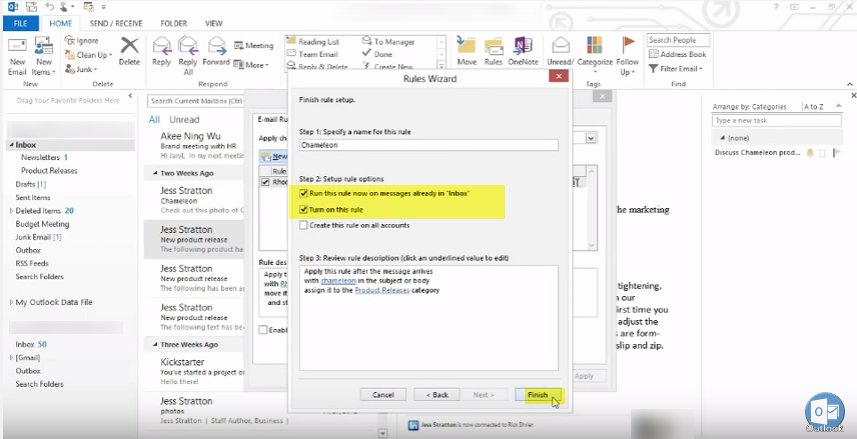Open Akee Ning Wu's Brand meeting email
Screen dimensions: 857x439
click(194, 146)
